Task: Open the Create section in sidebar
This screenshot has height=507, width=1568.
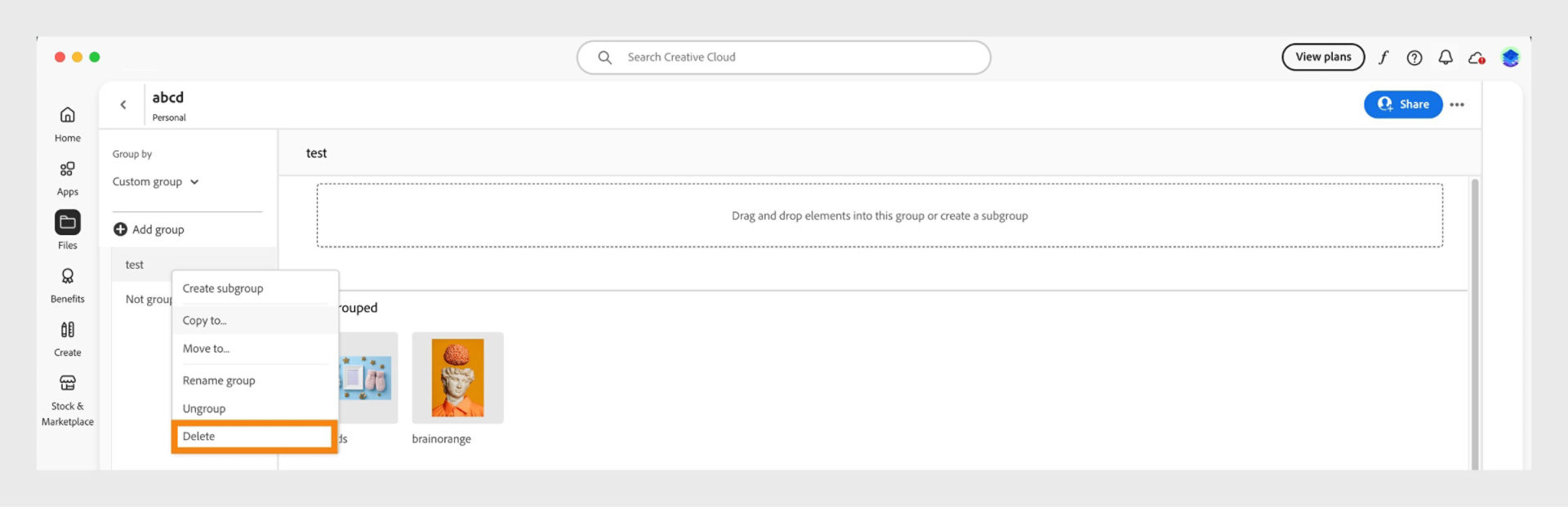Action: coord(68,339)
